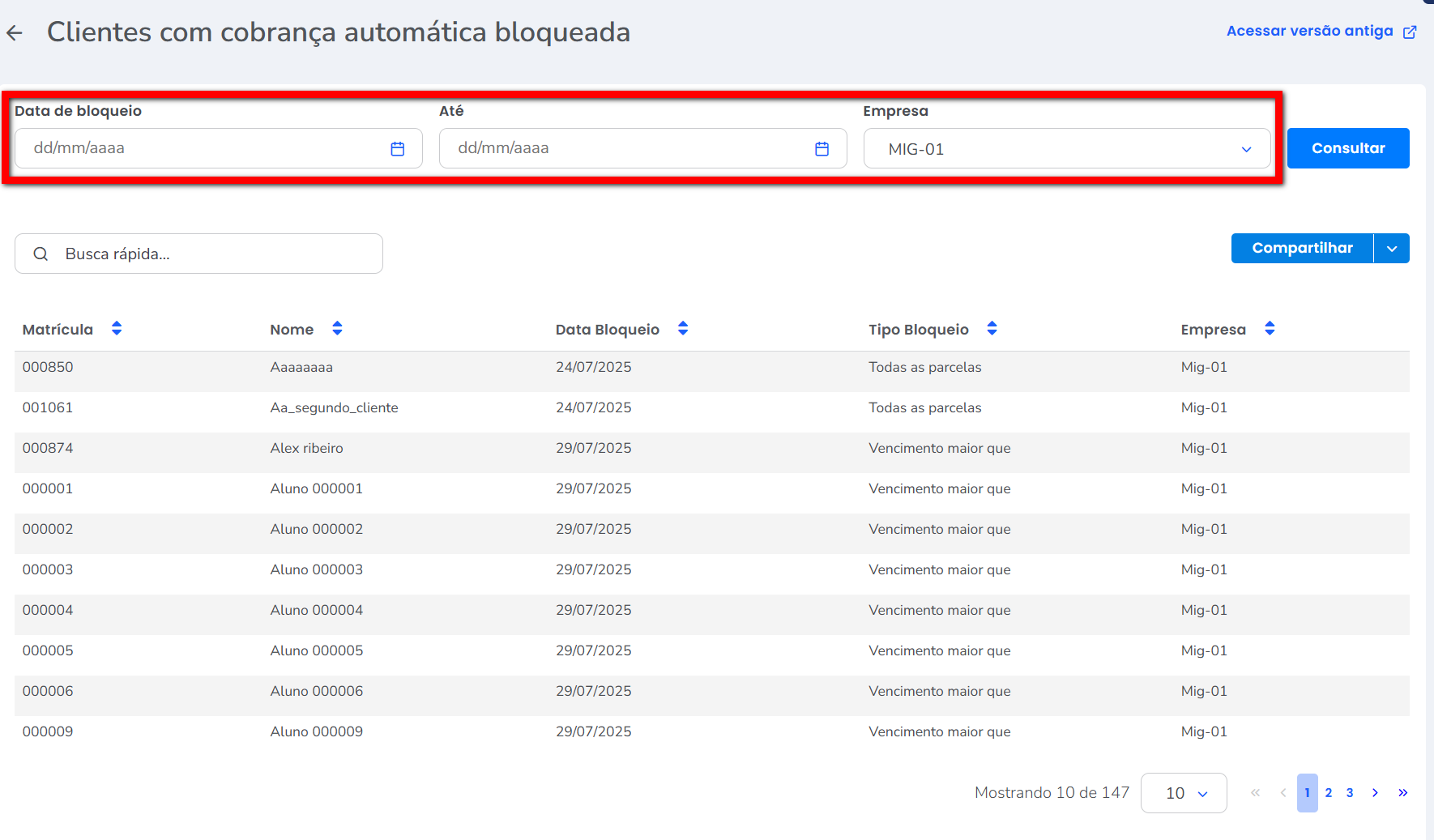Sort table by Data Bloqueio column

(x=683, y=329)
